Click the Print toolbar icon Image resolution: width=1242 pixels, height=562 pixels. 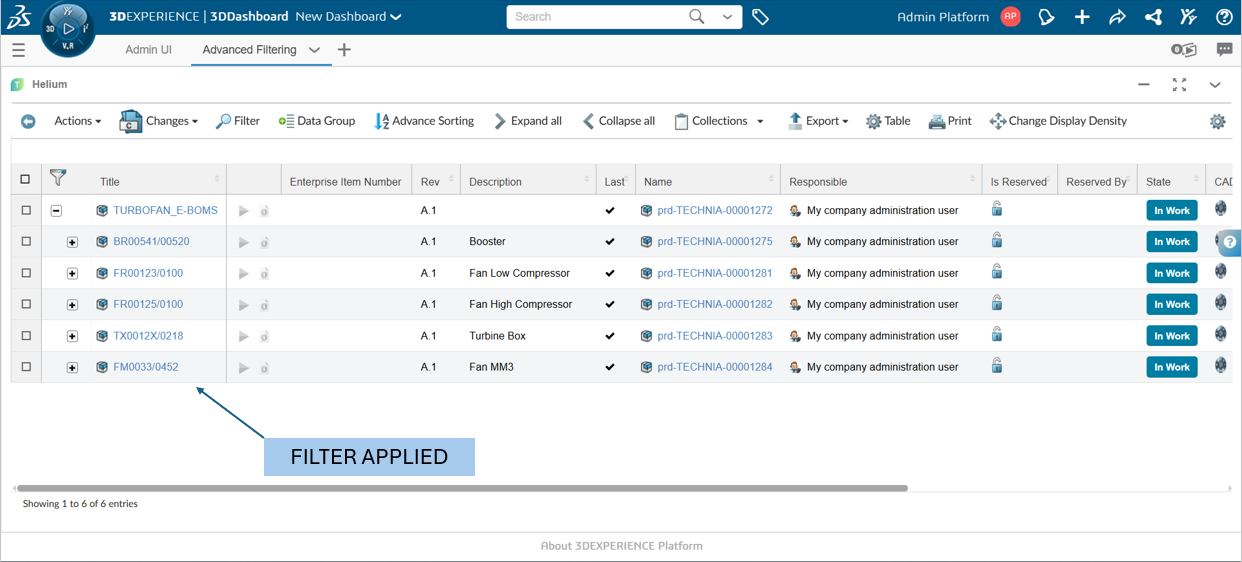pos(949,121)
